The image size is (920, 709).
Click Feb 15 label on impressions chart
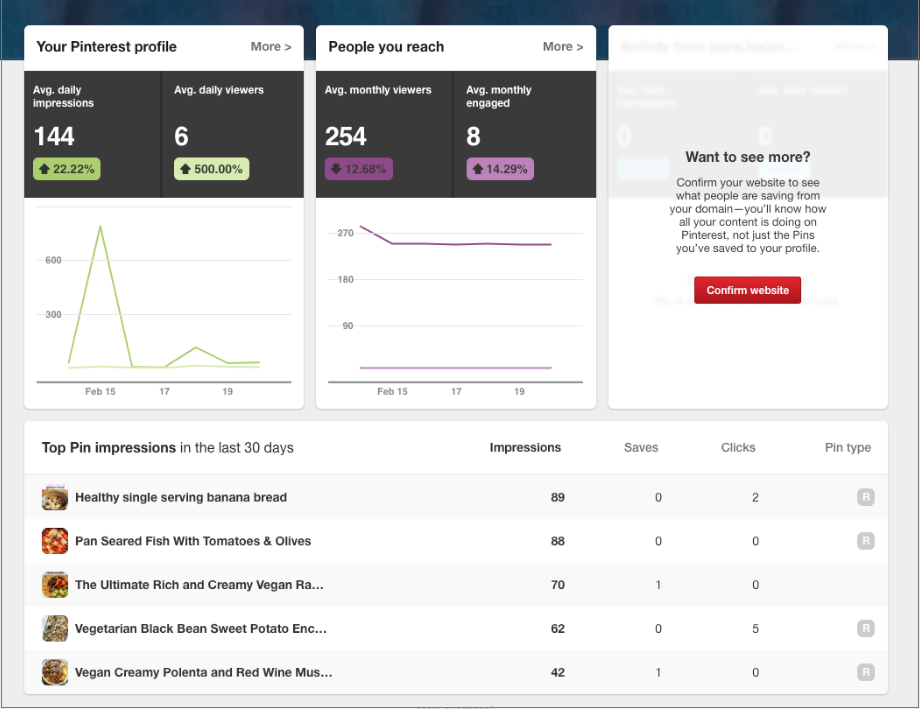[100, 391]
